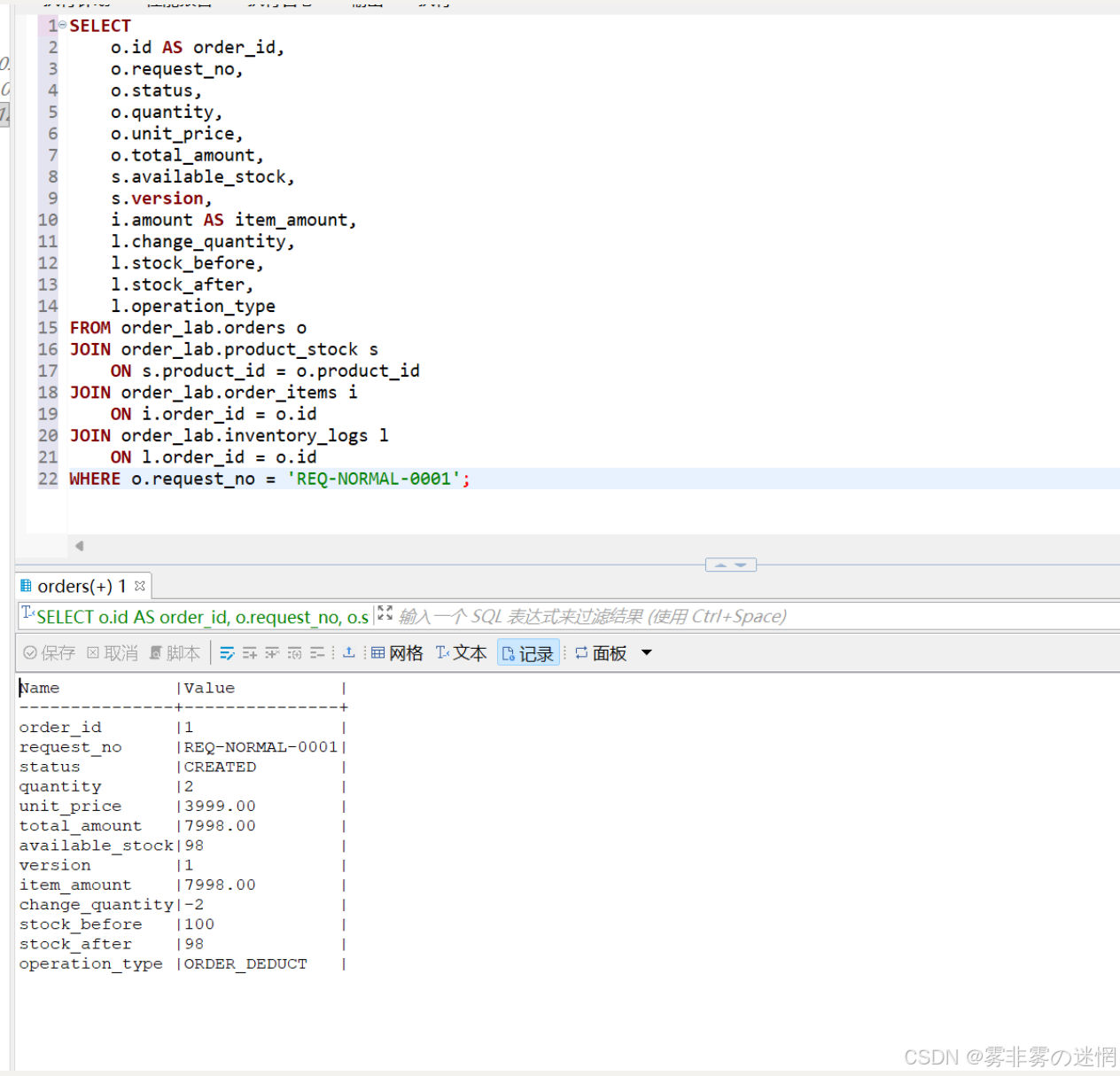
Task: Click the stock_before value '100'
Action: point(199,924)
